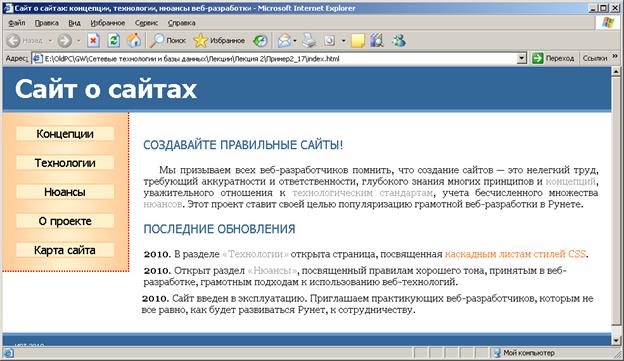Open Back history dropdown arrow
This screenshot has width=624, height=361.
50,40
